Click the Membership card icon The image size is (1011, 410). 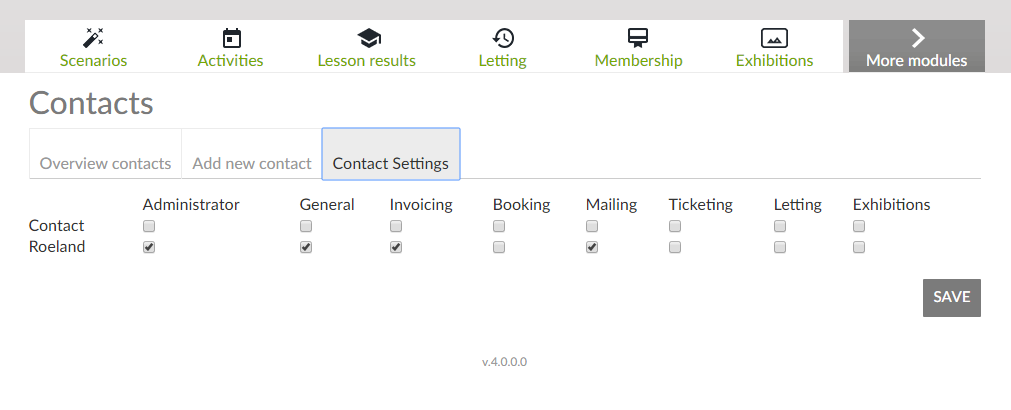[638, 38]
